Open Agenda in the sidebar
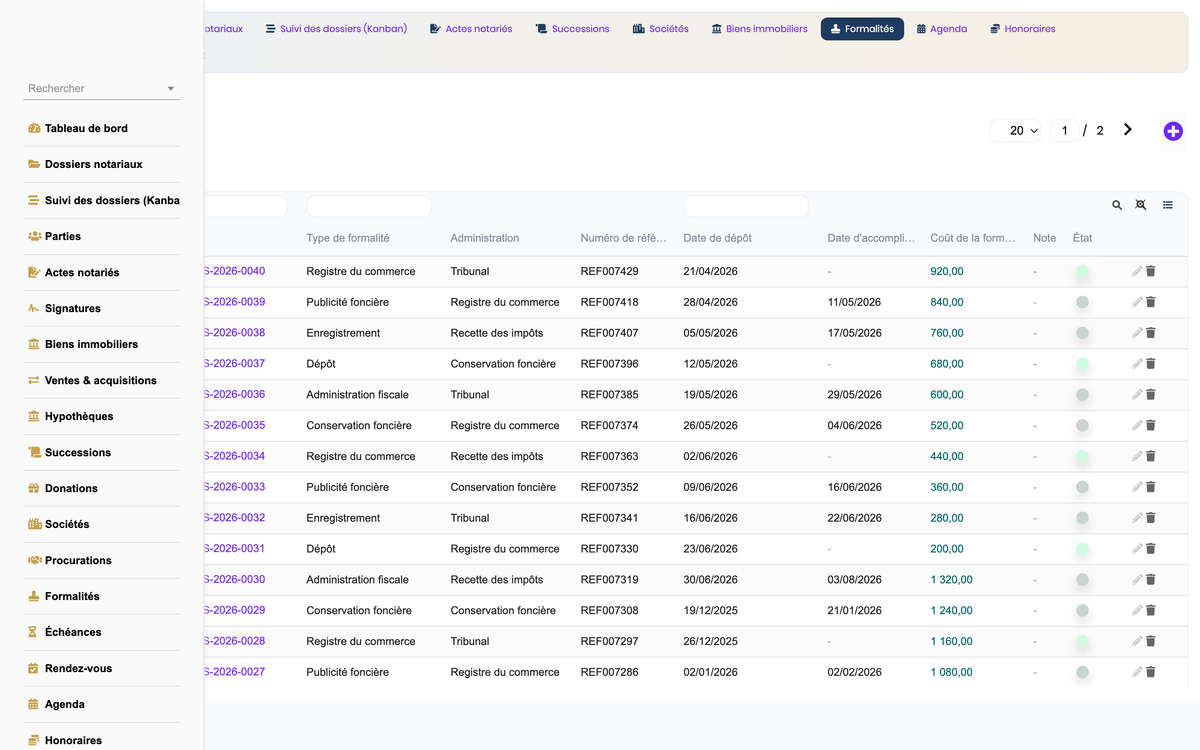 (x=102, y=704)
